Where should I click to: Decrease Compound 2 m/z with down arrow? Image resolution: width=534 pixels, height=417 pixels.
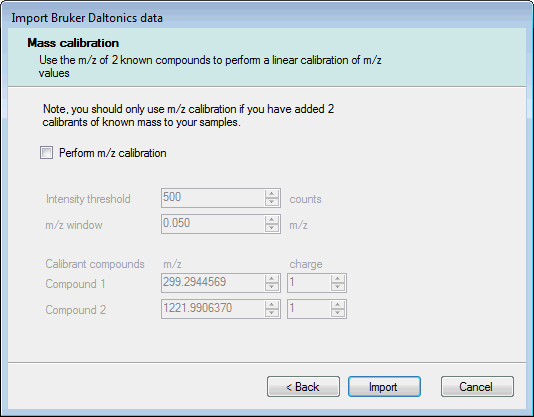[272, 313]
